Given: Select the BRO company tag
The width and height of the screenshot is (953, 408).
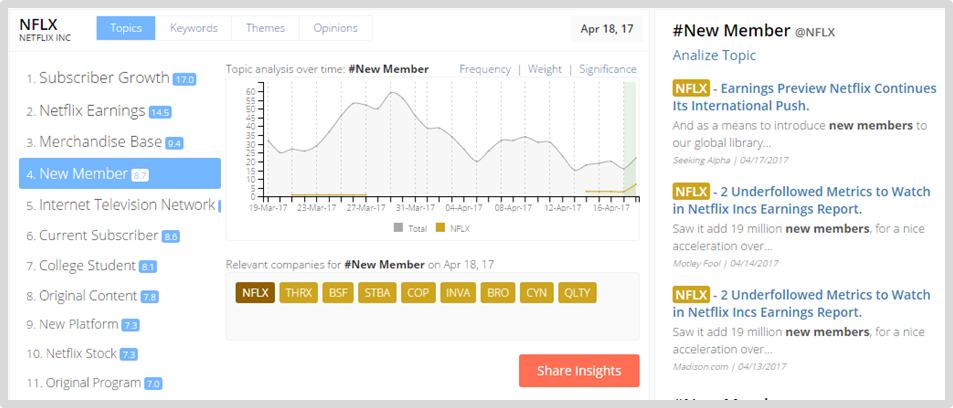Looking at the screenshot, I should coord(498,292).
